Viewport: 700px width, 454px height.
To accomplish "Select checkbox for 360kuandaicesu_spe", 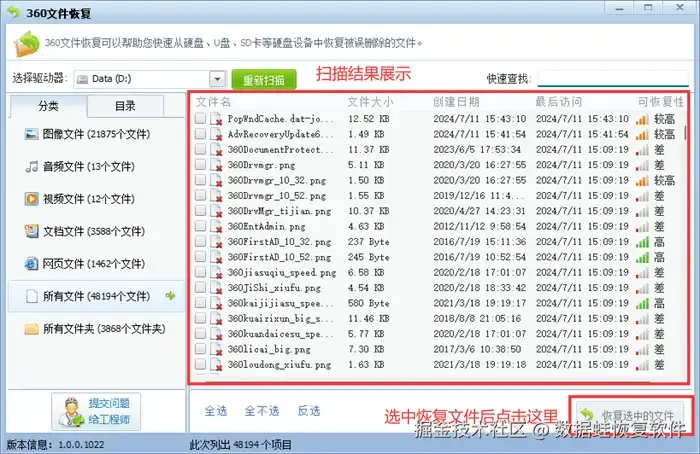I will point(200,333).
